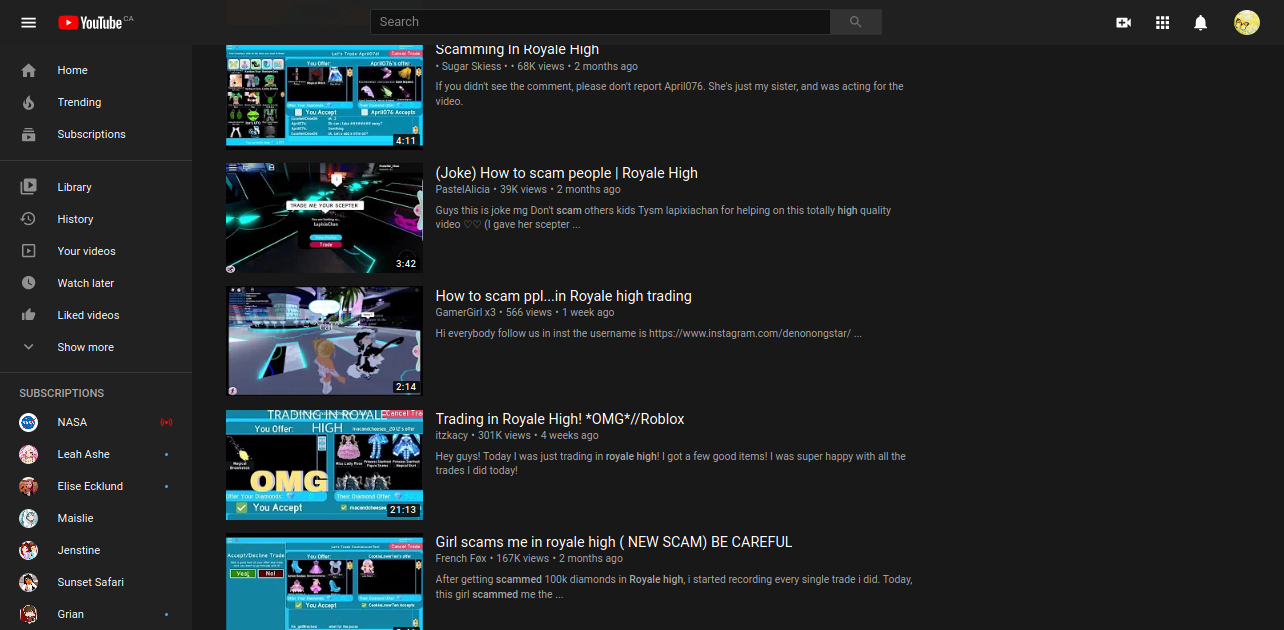Click NASA's live broadcast indicator

pos(166,422)
